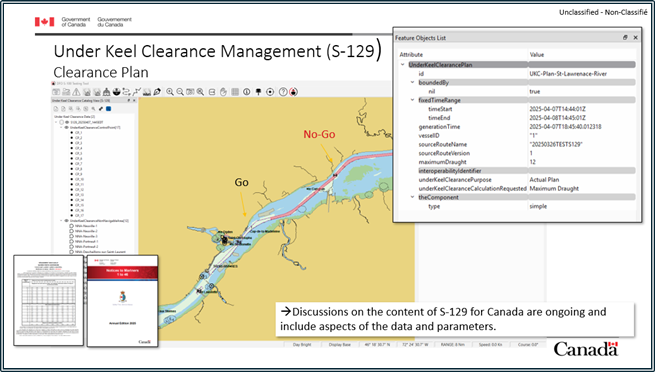This screenshot has height=372, width=655.
Task: Float the Under Keel Clearance Catalog View panel
Action: point(129,100)
